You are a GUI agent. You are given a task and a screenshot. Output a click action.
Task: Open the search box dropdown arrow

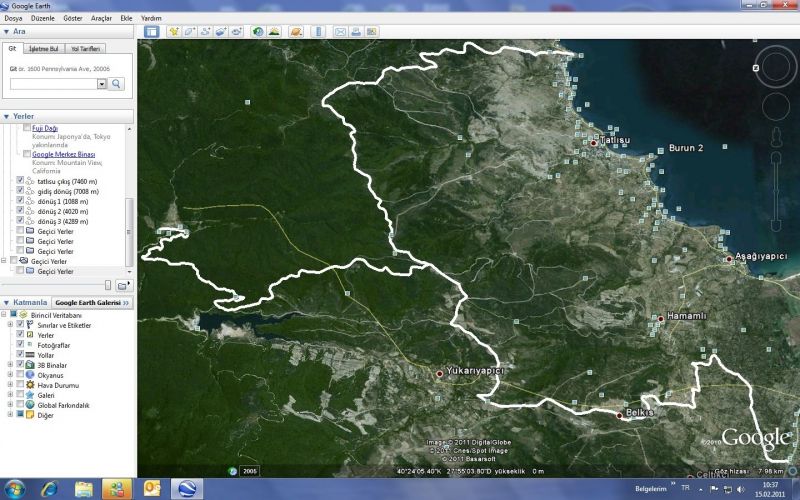102,84
